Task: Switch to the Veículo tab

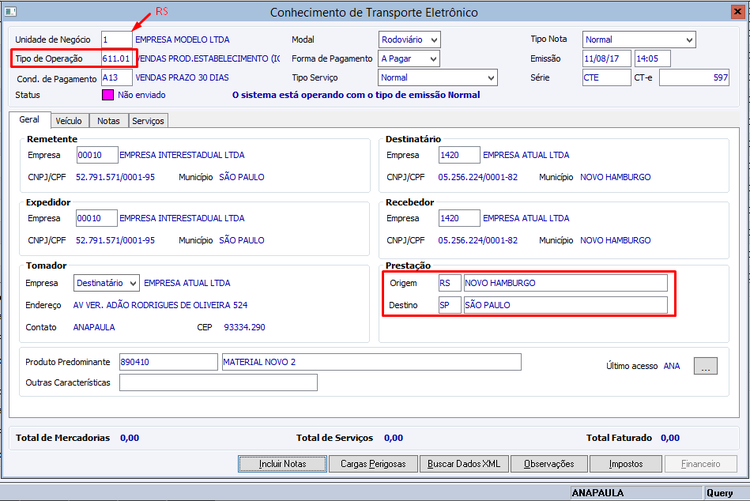Action: [x=69, y=121]
